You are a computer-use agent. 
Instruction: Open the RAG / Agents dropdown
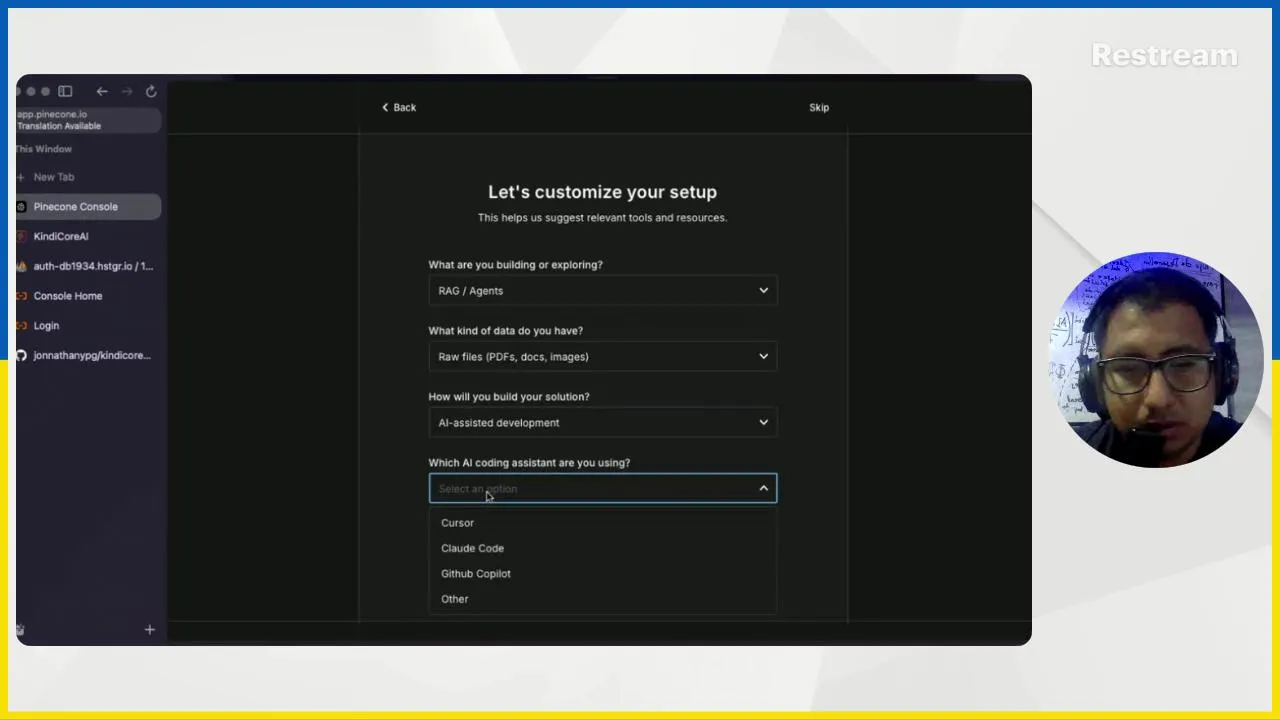[x=603, y=291]
